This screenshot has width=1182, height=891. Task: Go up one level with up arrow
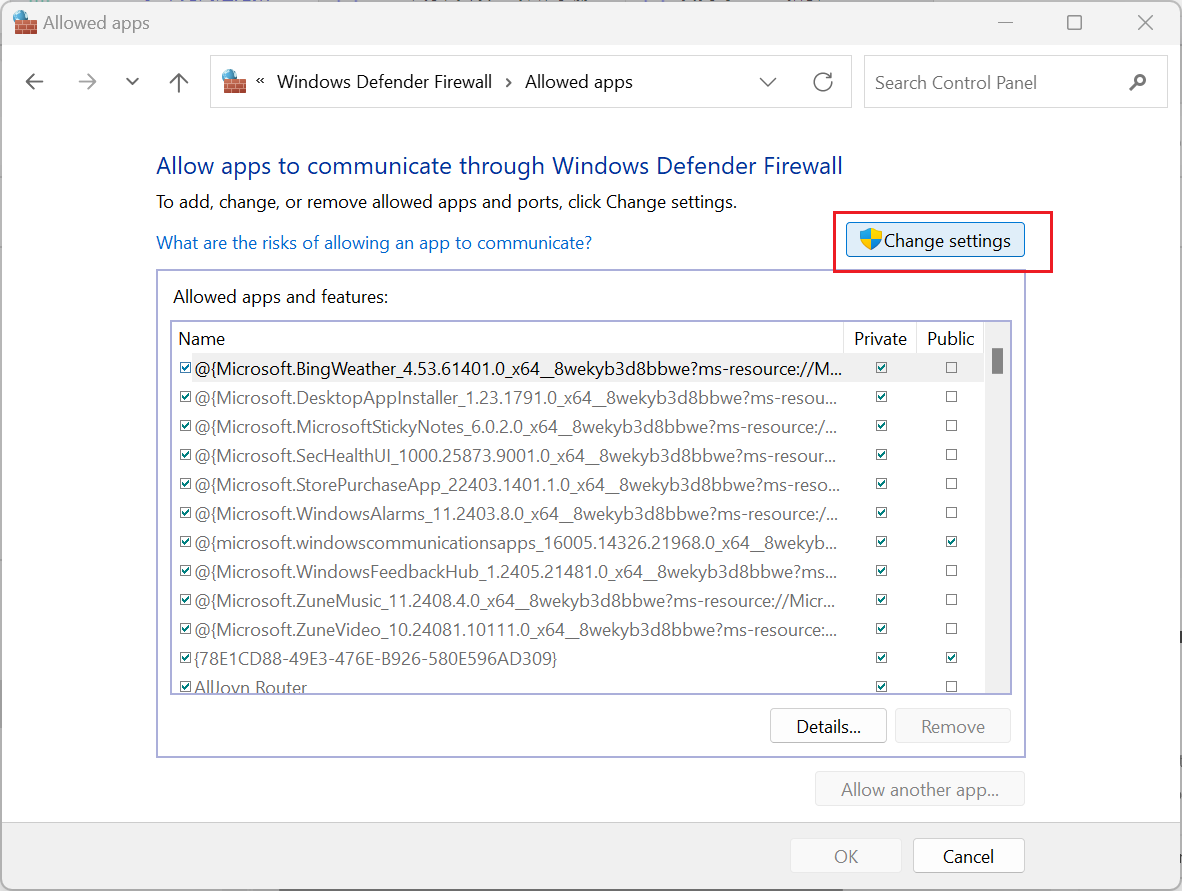179,81
